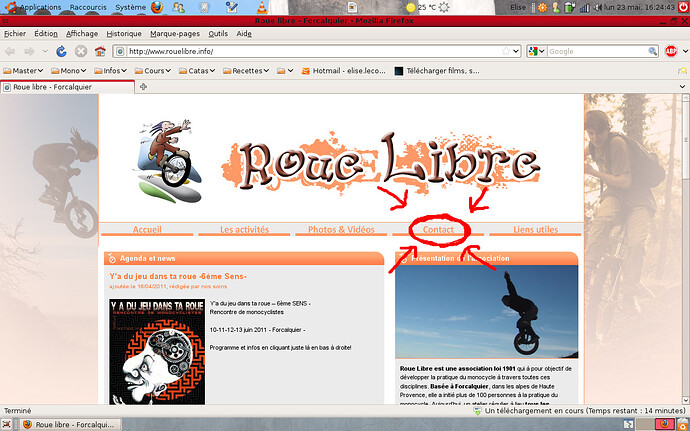Click the Adblock Plus ABP icon
Screen dimensions: 690x431
click(674, 51)
